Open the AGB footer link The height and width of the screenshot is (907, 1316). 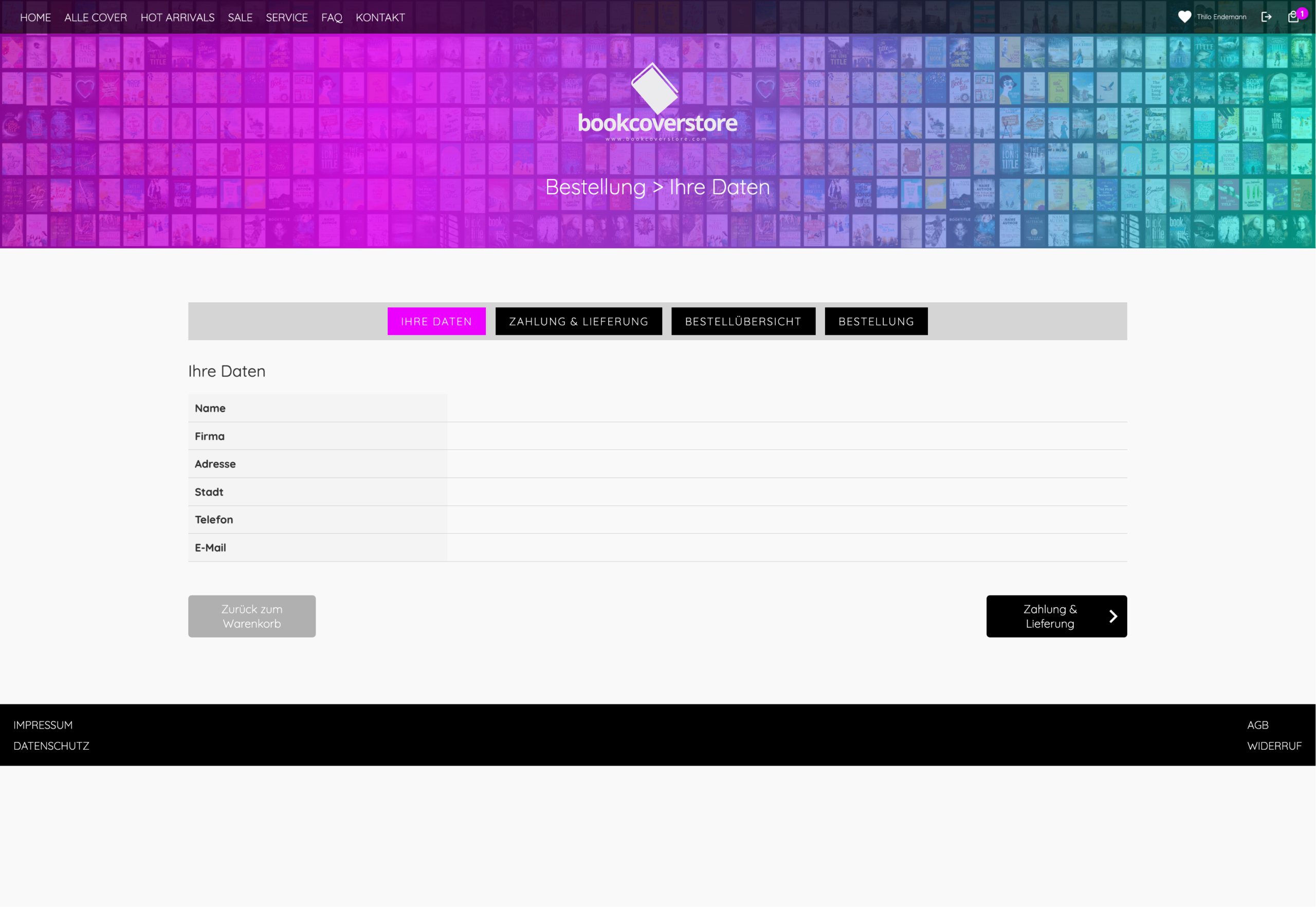[x=1257, y=724]
